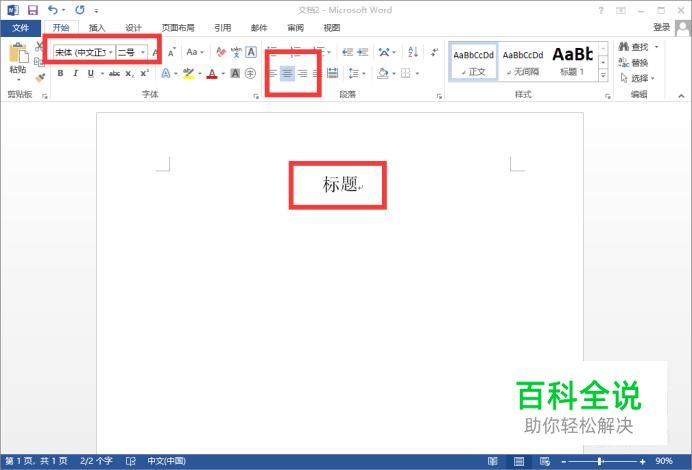The height and width of the screenshot is (470, 692).
Task: Toggle italic formatting
Action: coord(75,73)
